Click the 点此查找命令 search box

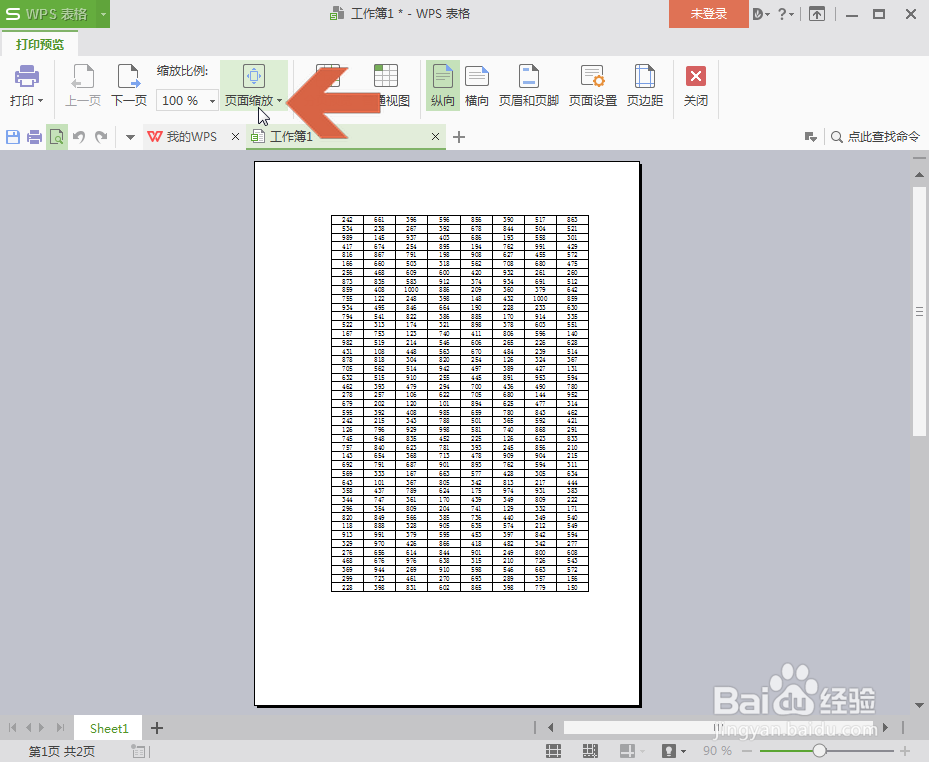[x=876, y=137]
